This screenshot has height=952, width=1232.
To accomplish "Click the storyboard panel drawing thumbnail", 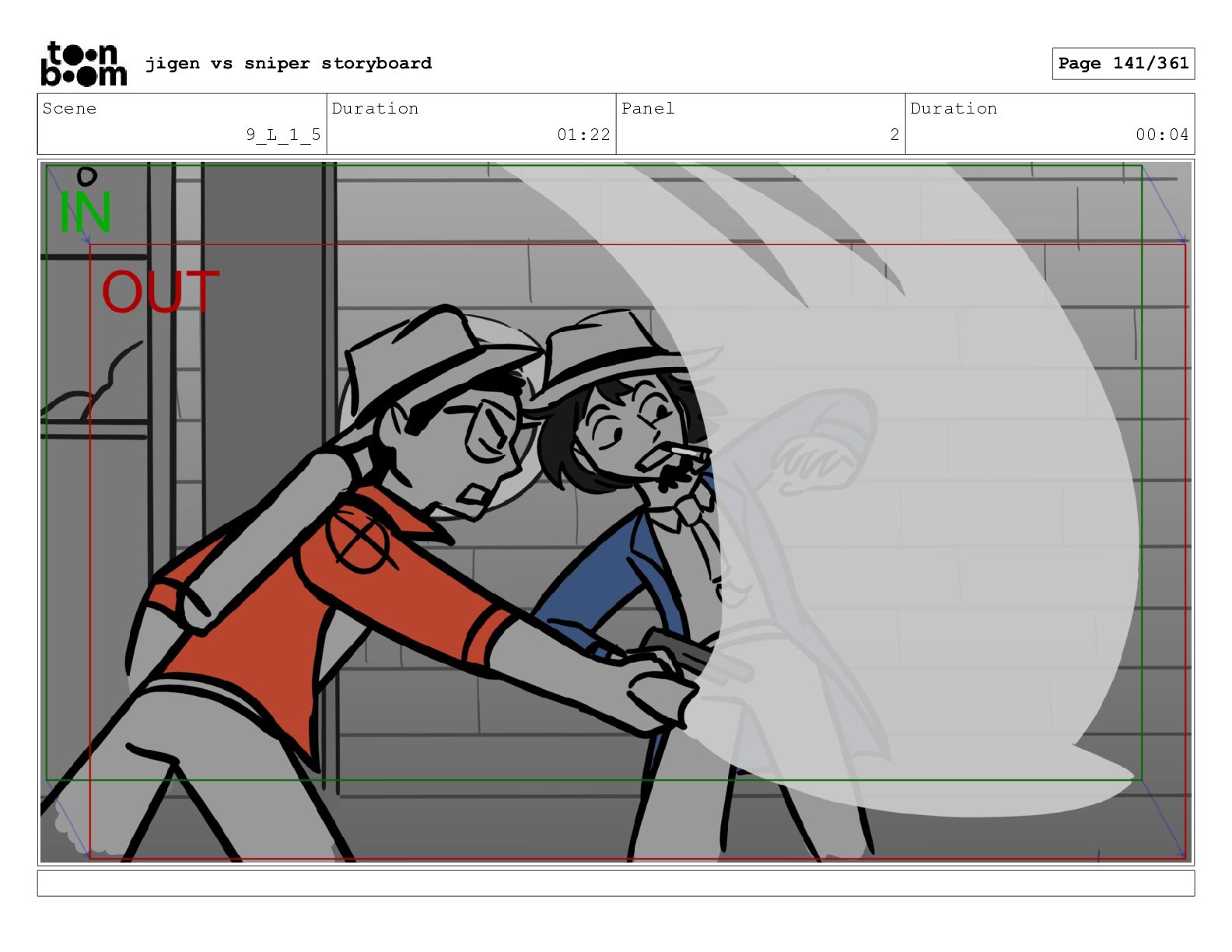I will pyautogui.click(x=616, y=513).
